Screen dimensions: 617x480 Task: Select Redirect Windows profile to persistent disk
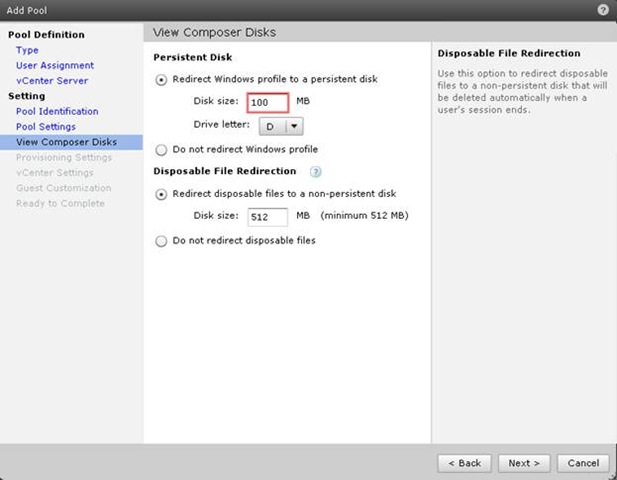(x=161, y=80)
